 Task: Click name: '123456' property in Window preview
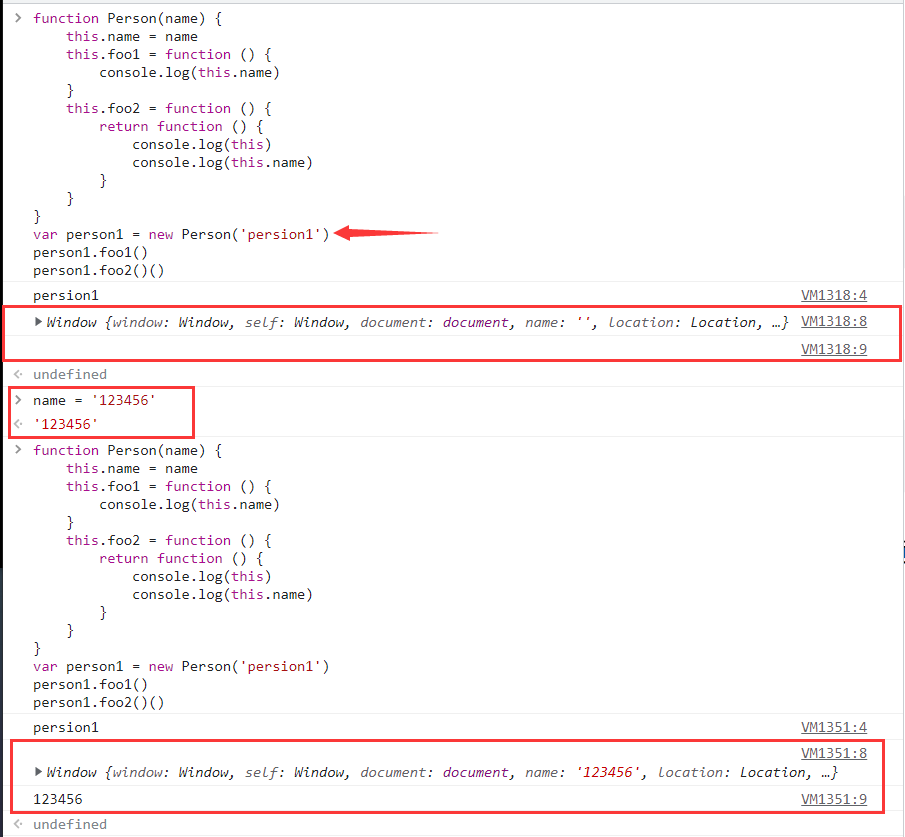[x=580, y=772]
